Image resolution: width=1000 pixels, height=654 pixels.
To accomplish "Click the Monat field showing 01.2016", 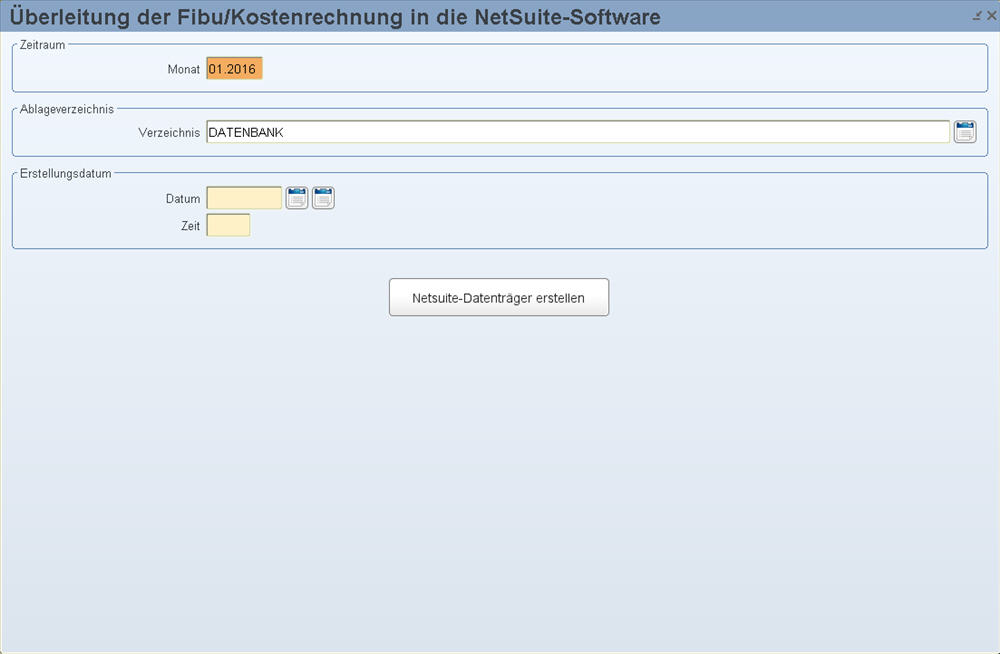I will [x=234, y=69].
